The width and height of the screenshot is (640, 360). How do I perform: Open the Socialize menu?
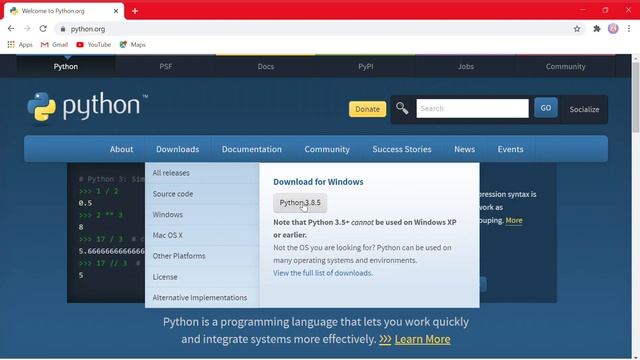584,109
